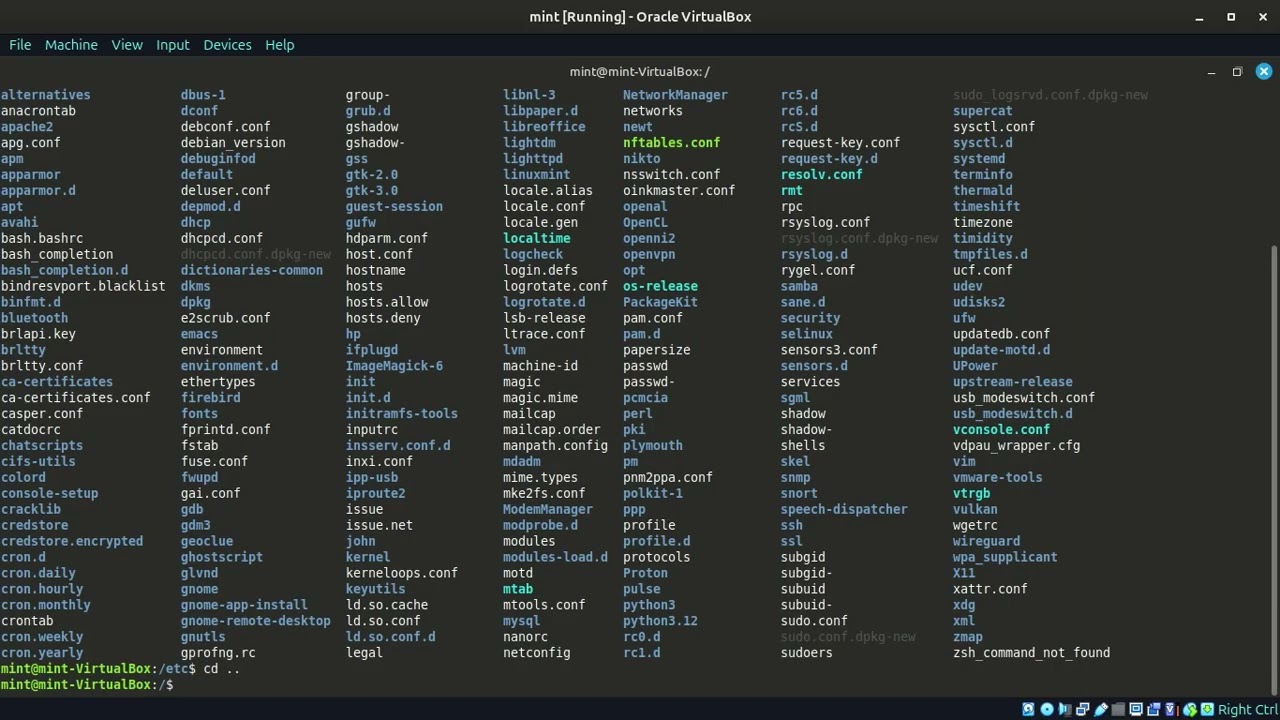Select the 'gnome-app-install' entry

pos(244,605)
